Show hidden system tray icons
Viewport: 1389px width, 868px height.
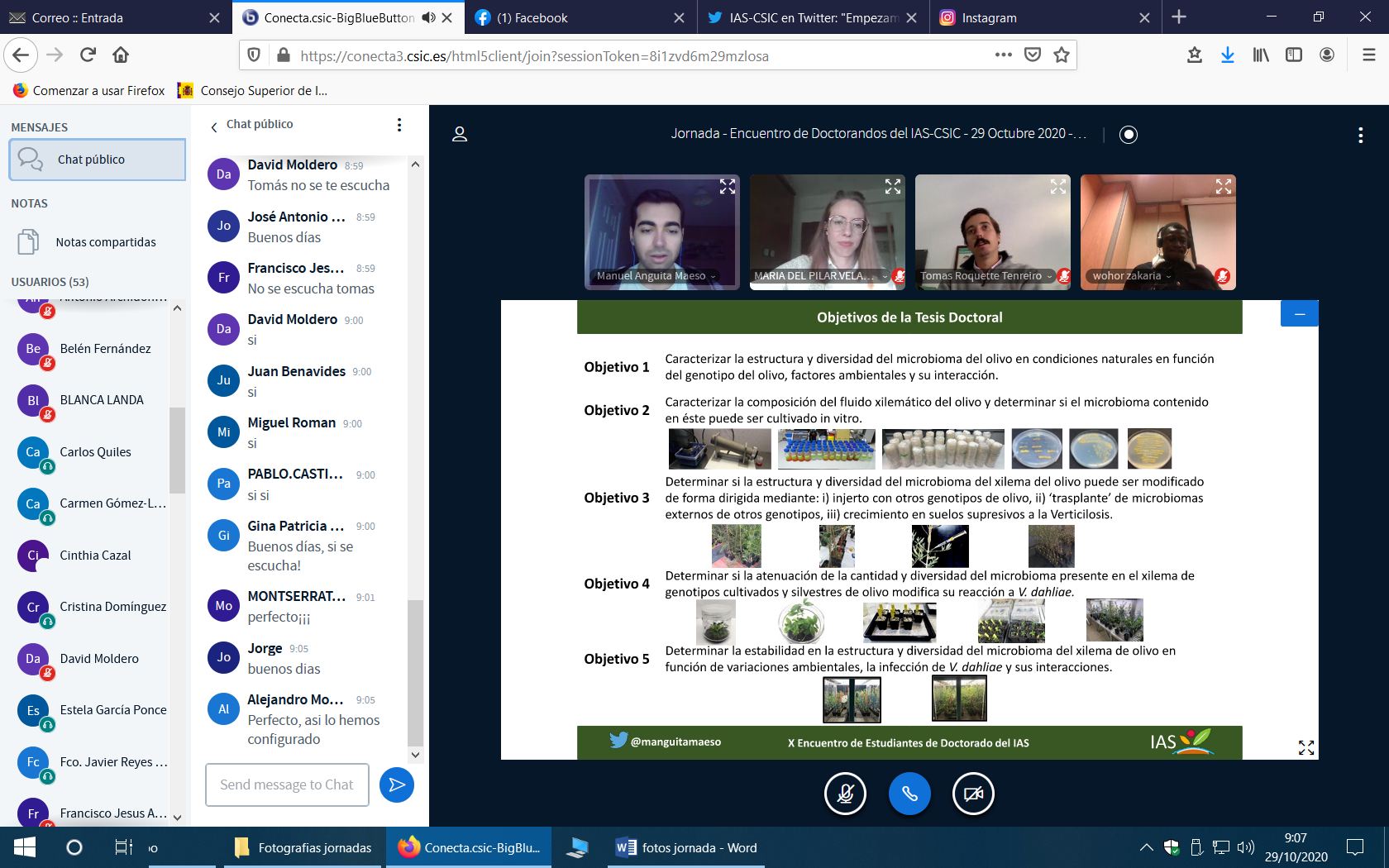tap(1146, 847)
